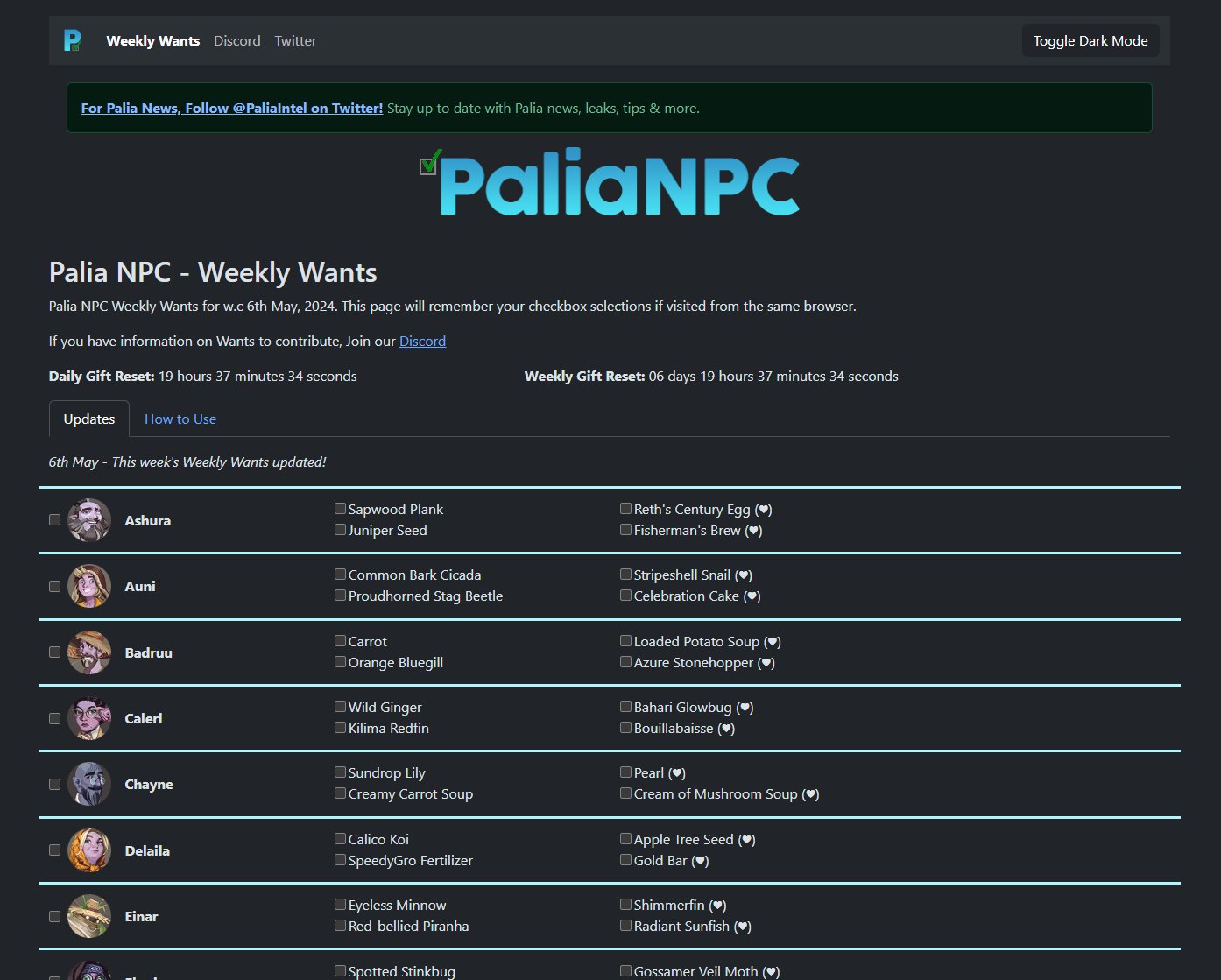This screenshot has height=980, width=1221.
Task: Click the Daily Gift Reset timer text
Action: (x=203, y=376)
